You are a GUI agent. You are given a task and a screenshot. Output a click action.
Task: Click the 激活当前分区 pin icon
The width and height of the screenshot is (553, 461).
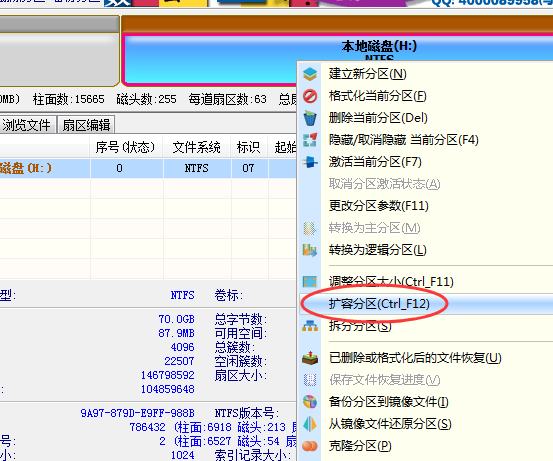pyautogui.click(x=310, y=162)
